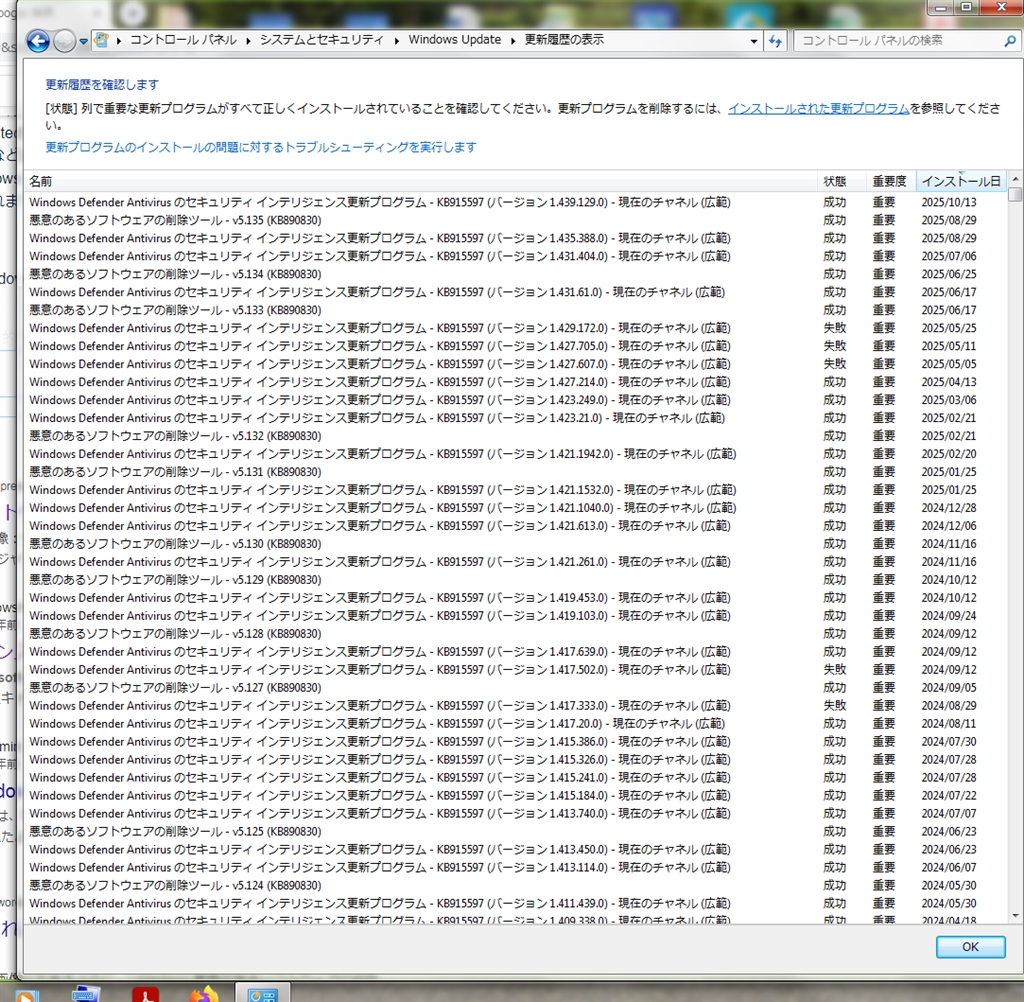The height and width of the screenshot is (1002, 1024).
Task: Select システムとセキュリティ breadcrumb
Action: (321, 40)
